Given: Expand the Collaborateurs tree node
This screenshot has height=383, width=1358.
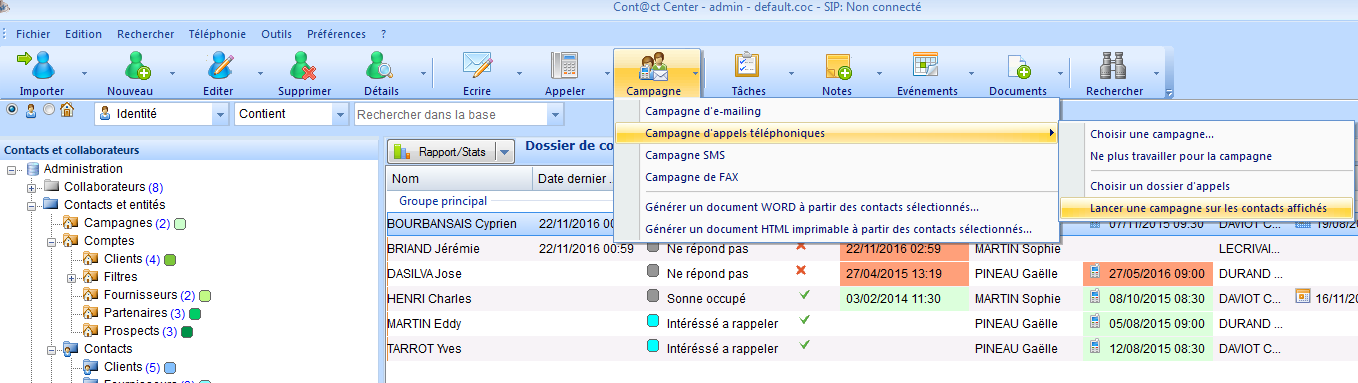Looking at the screenshot, I should (x=32, y=187).
